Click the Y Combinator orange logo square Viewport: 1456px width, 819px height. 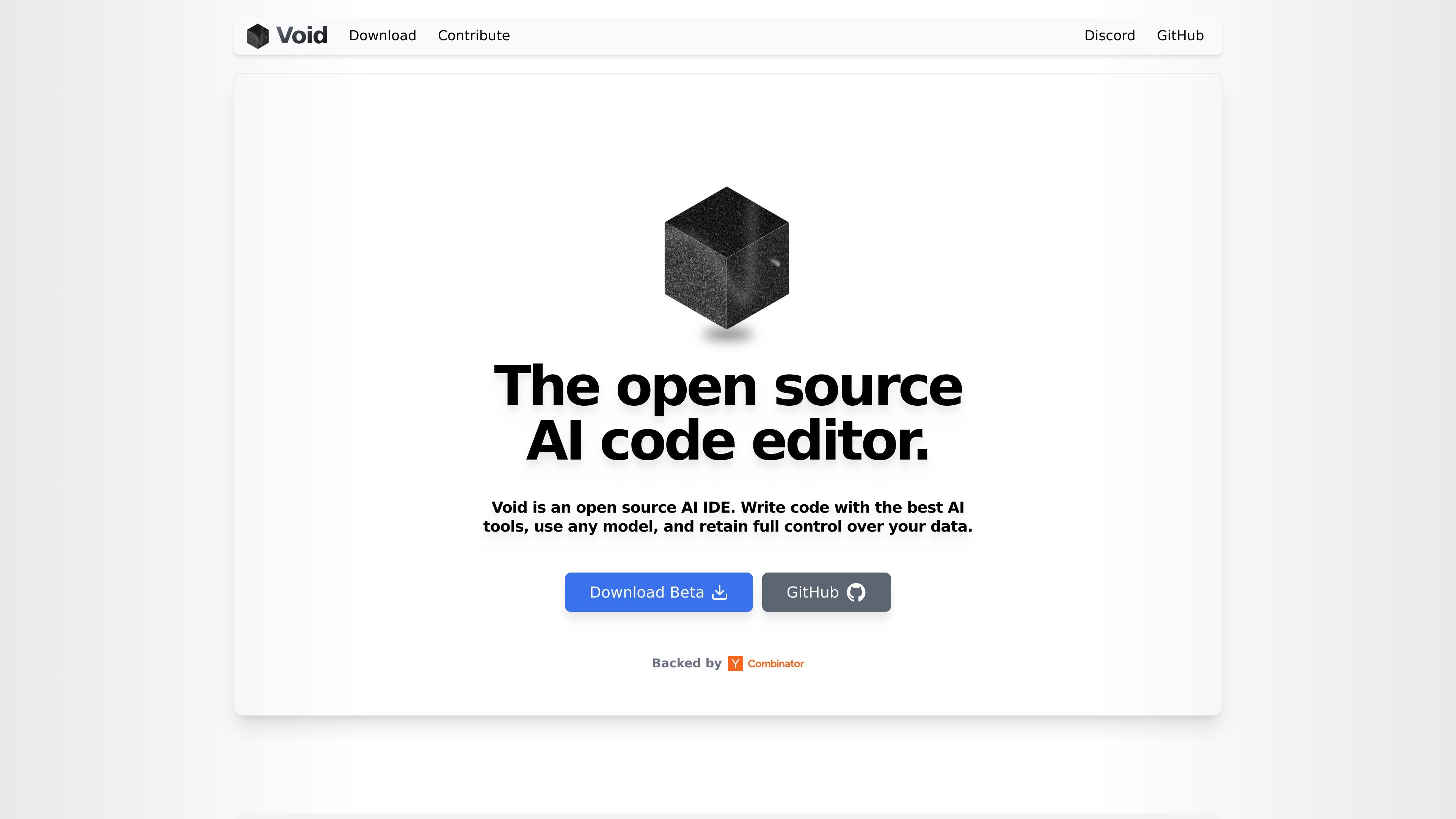(x=735, y=664)
